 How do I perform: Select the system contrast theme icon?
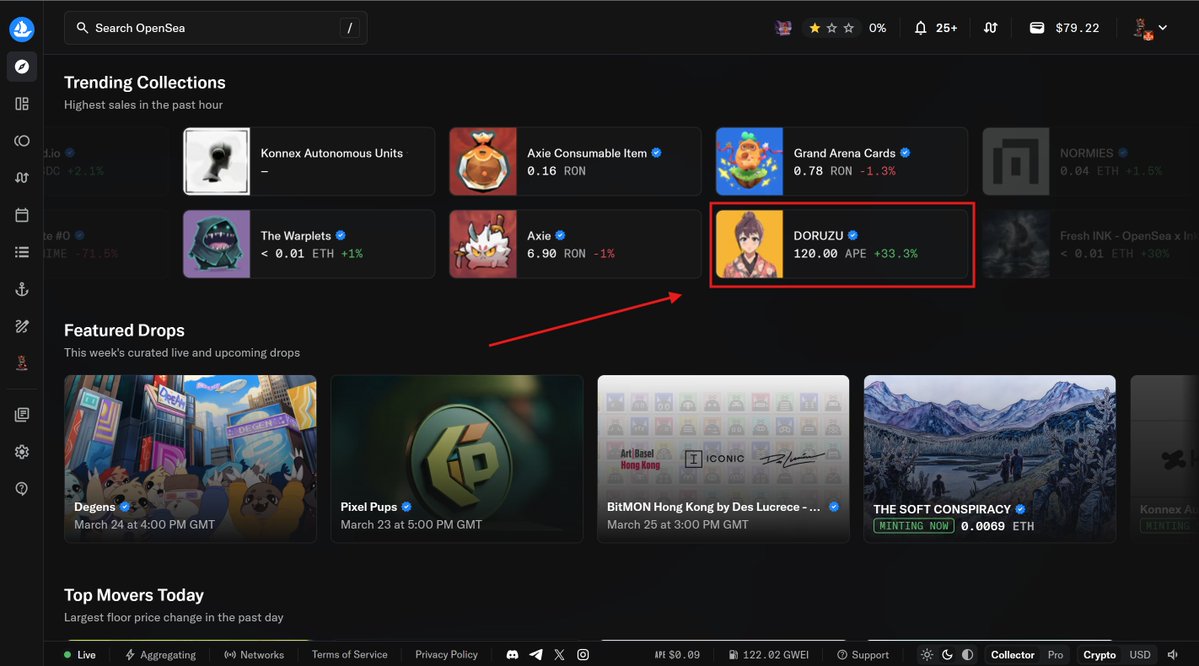[967, 655]
